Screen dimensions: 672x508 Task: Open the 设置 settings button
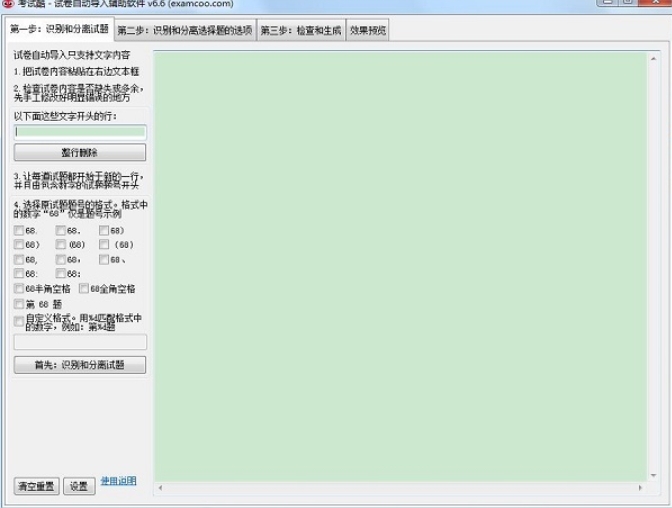(79, 486)
